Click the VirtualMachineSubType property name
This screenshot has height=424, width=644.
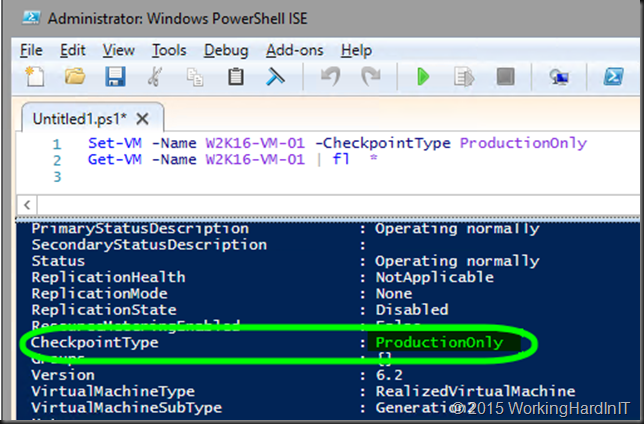tap(126, 408)
